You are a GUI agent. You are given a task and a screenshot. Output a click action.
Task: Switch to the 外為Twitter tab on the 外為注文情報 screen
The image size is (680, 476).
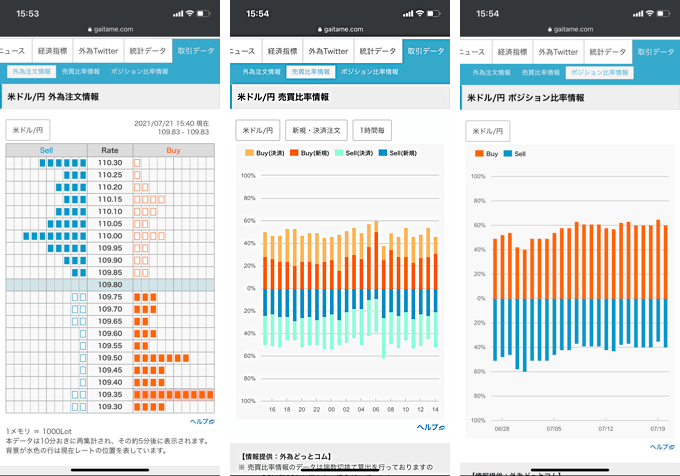(98, 51)
